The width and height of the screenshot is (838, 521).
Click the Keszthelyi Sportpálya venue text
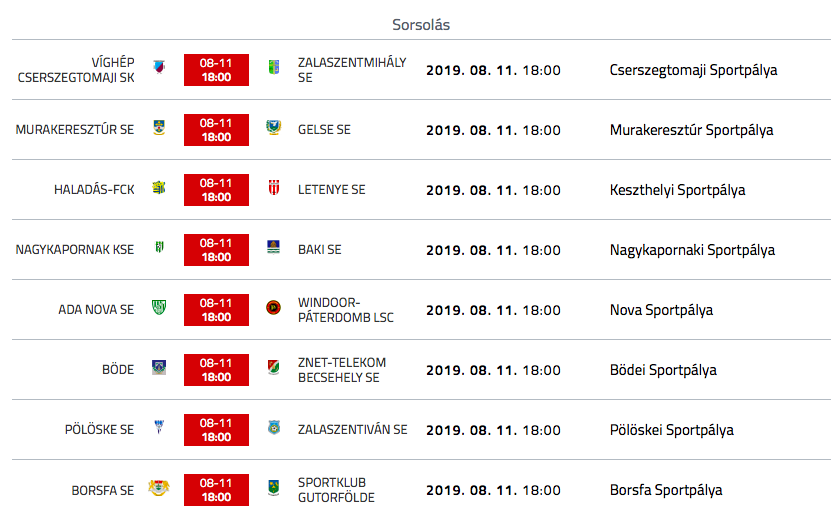(678, 190)
